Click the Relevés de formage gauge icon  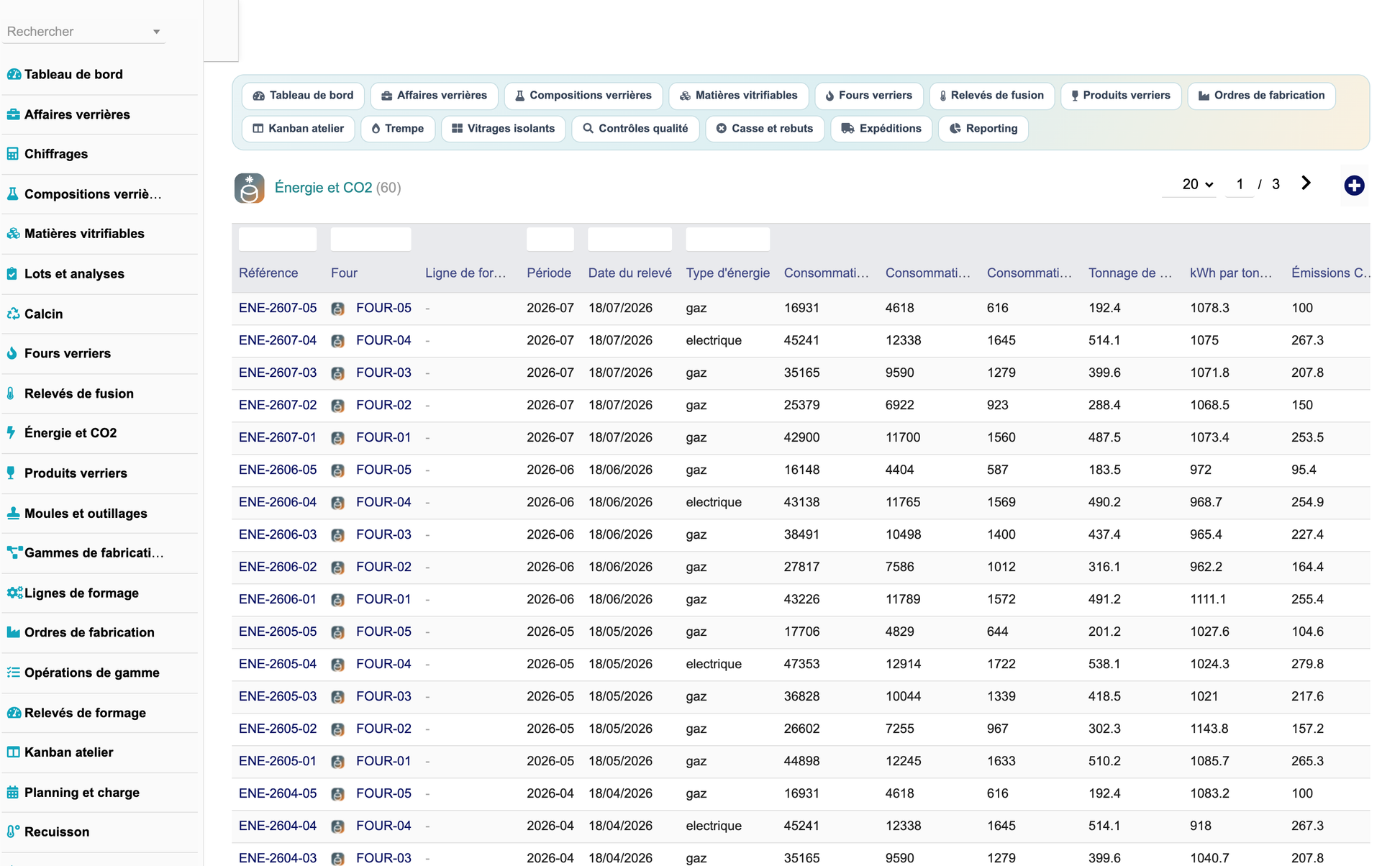pos(14,713)
